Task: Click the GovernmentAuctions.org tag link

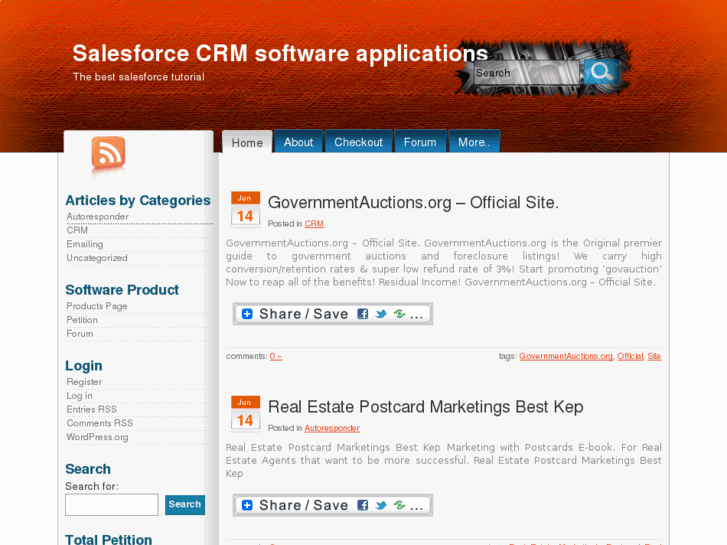Action: pyautogui.click(x=566, y=356)
